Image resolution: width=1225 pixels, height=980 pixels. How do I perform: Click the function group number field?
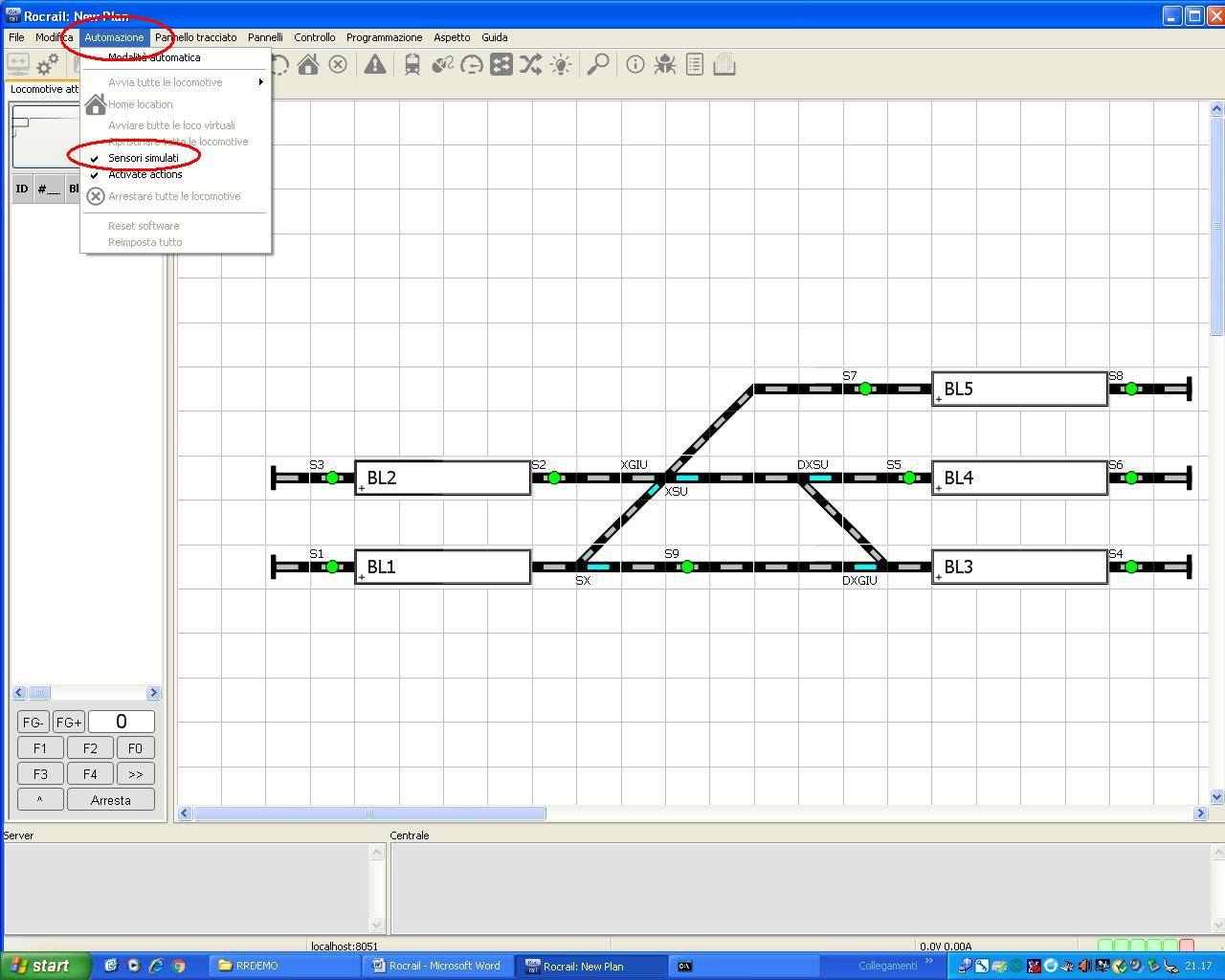121,722
